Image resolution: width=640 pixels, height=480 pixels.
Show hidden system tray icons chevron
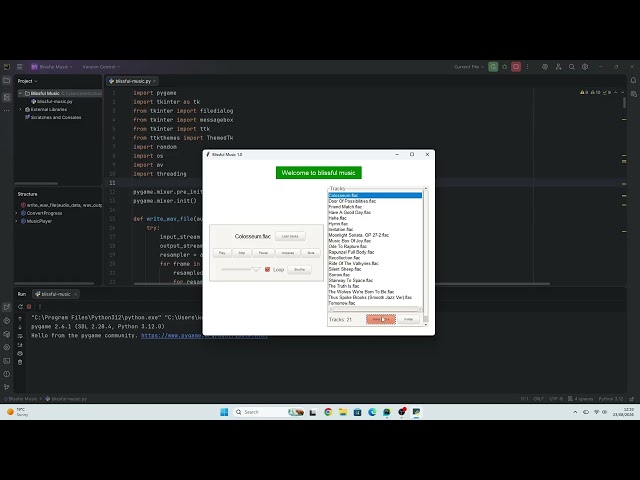click(x=575, y=412)
